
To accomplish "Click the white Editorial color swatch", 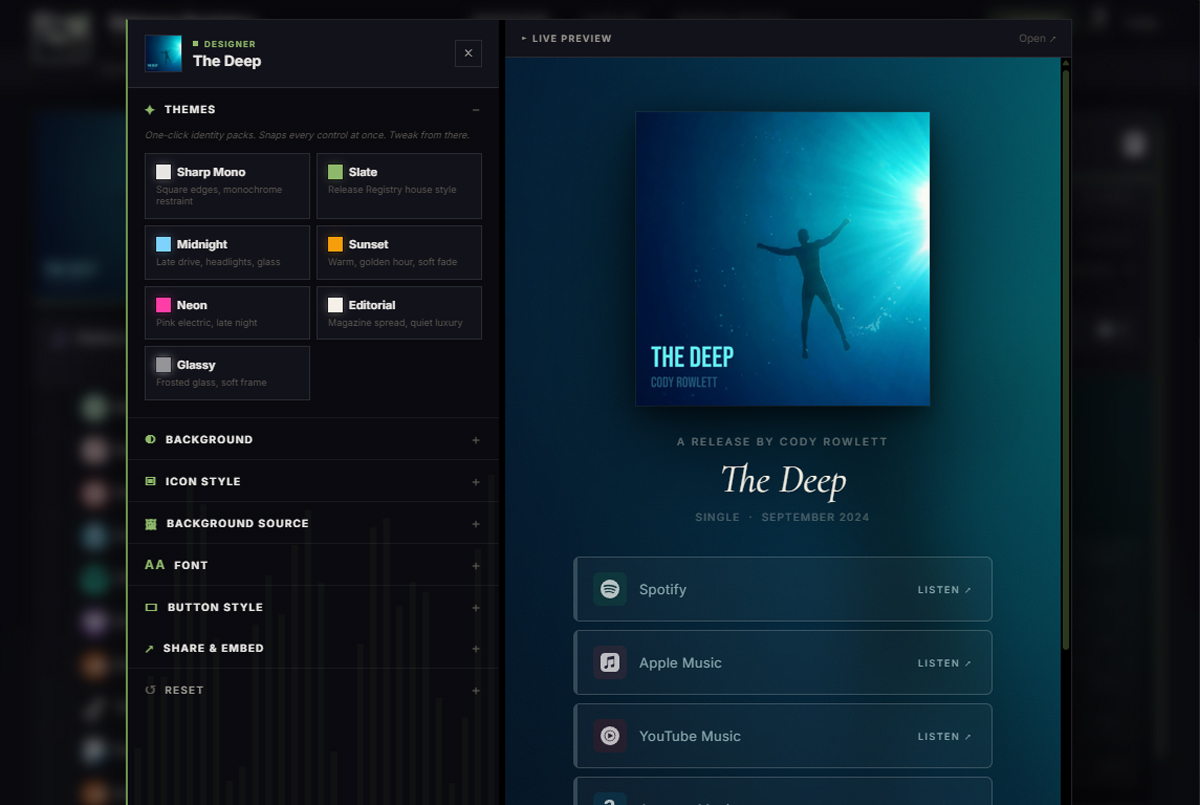I will coord(335,305).
